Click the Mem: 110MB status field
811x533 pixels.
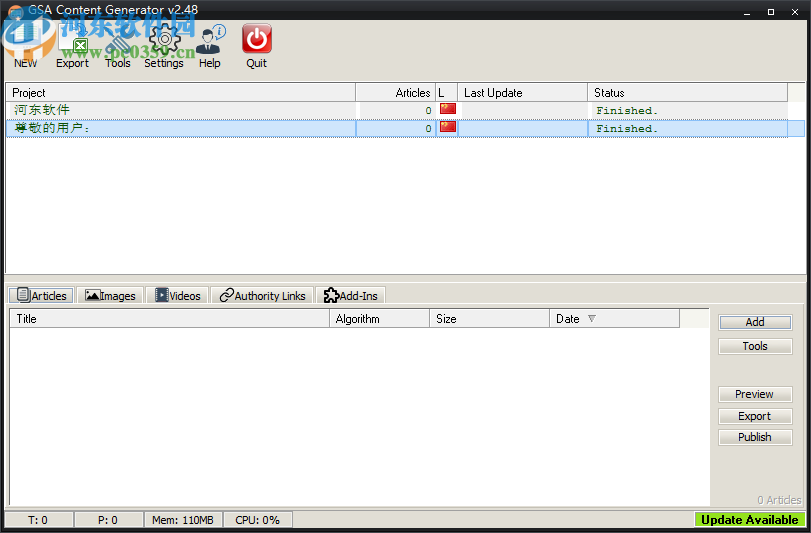tap(183, 520)
